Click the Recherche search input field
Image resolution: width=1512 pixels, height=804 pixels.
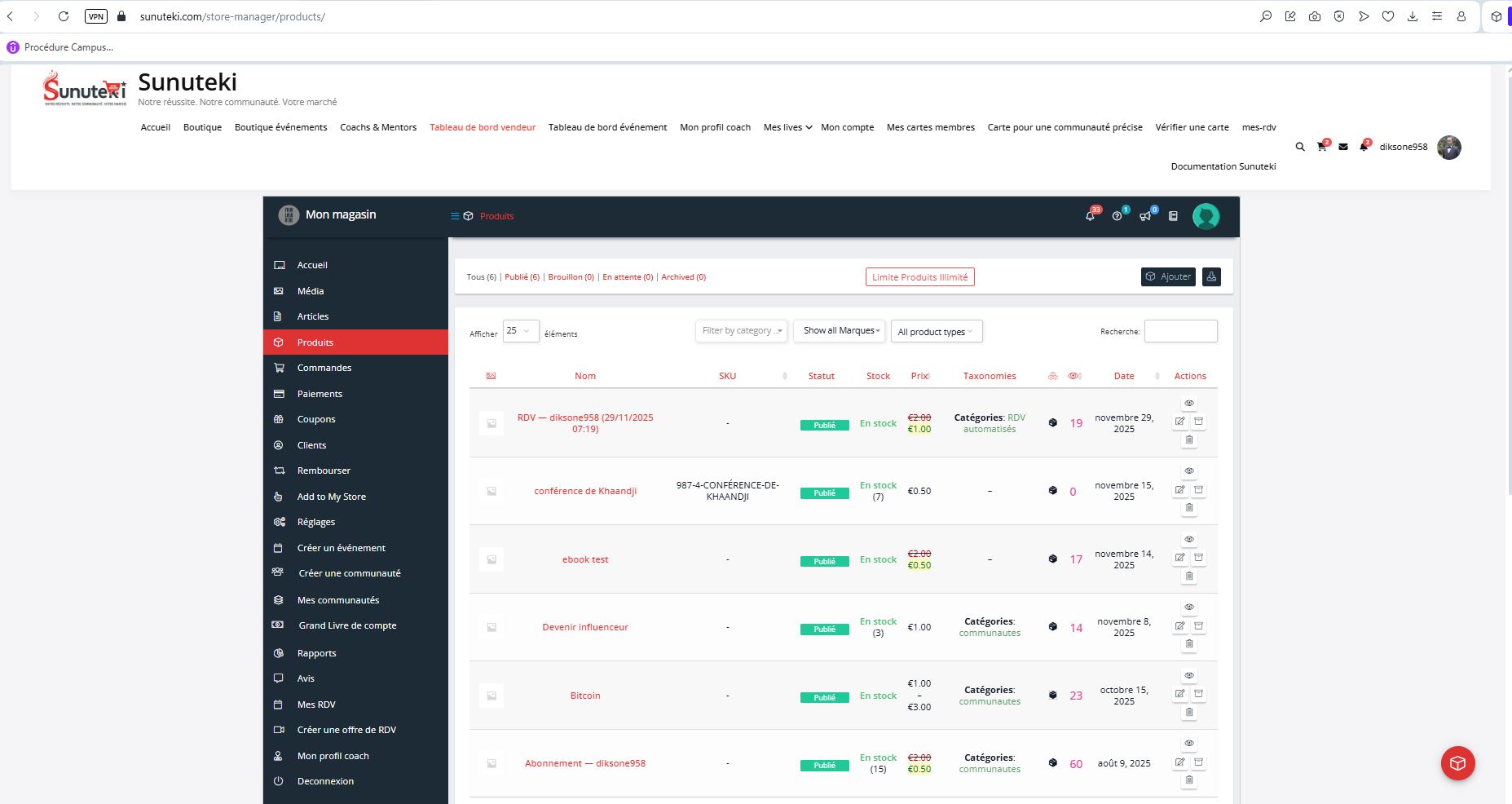pos(1180,331)
